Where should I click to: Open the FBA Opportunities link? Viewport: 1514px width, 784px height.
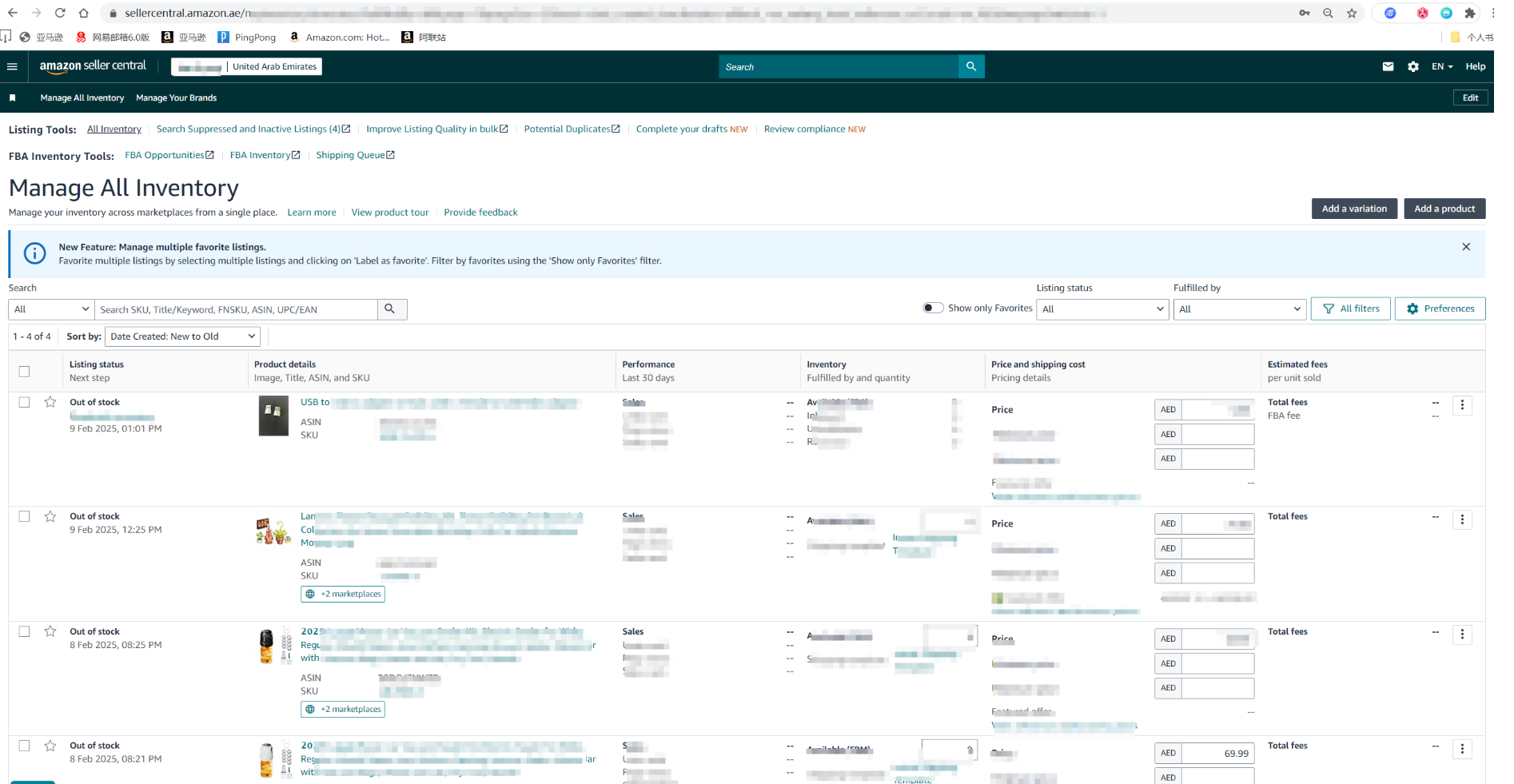point(165,155)
